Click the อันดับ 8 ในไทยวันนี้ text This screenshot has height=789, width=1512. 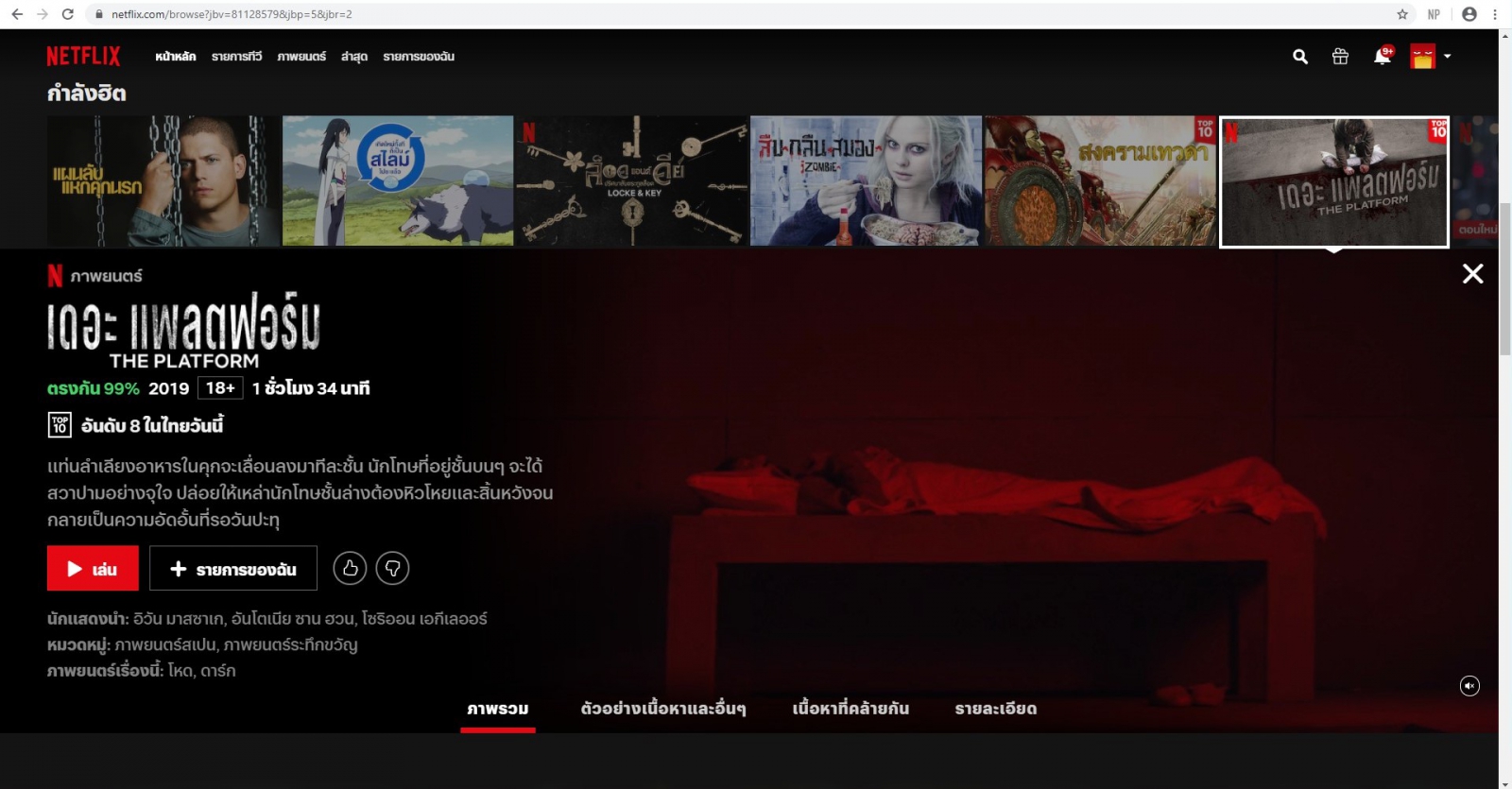pyautogui.click(x=152, y=425)
